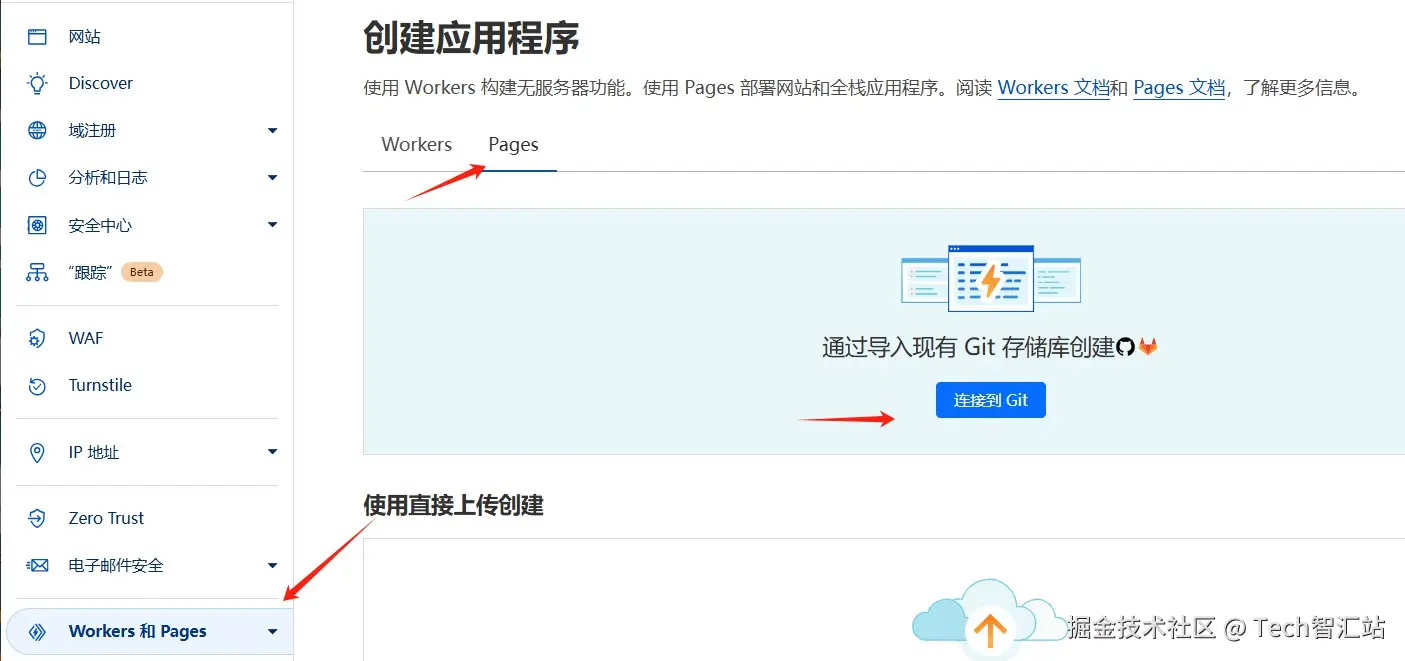Click the IP 地址 sidebar label
This screenshot has height=661, width=1405.
[94, 453]
